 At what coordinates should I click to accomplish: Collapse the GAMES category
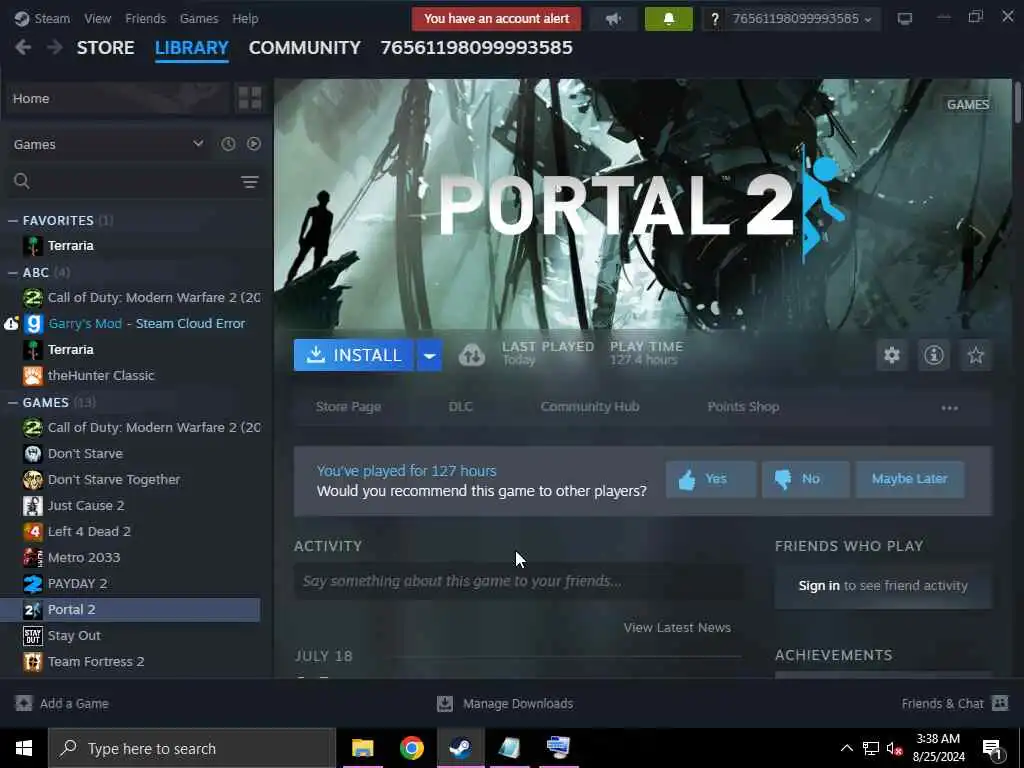click(12, 402)
